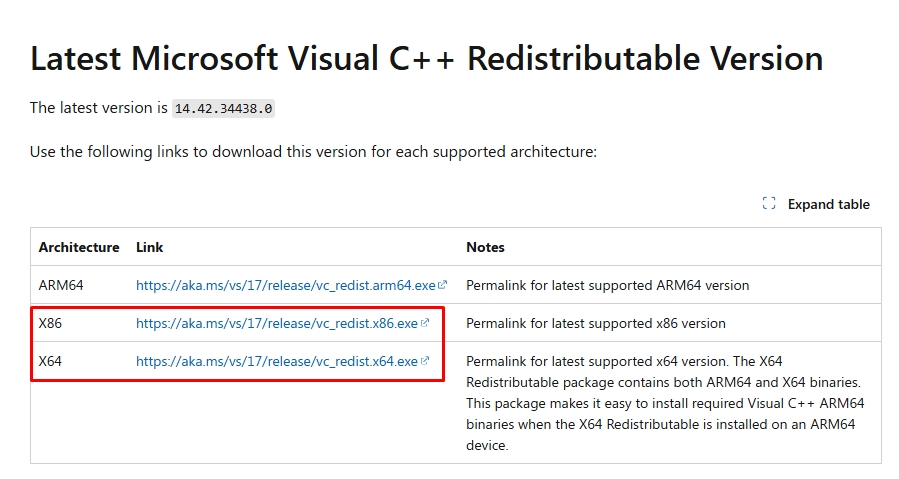899x479 pixels.
Task: Click the ARM64 permalink note text
Action: pyautogui.click(x=608, y=285)
